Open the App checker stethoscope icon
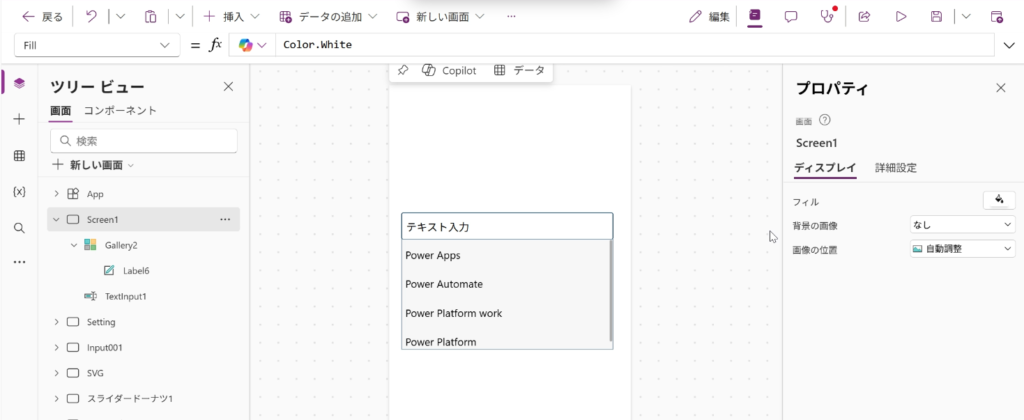The image size is (1024, 420). pos(826,16)
